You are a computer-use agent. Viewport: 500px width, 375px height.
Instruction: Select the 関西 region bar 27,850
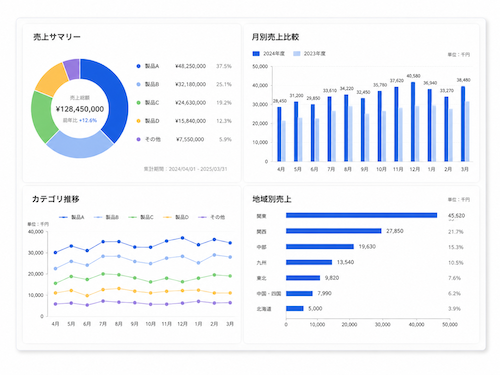334,231
